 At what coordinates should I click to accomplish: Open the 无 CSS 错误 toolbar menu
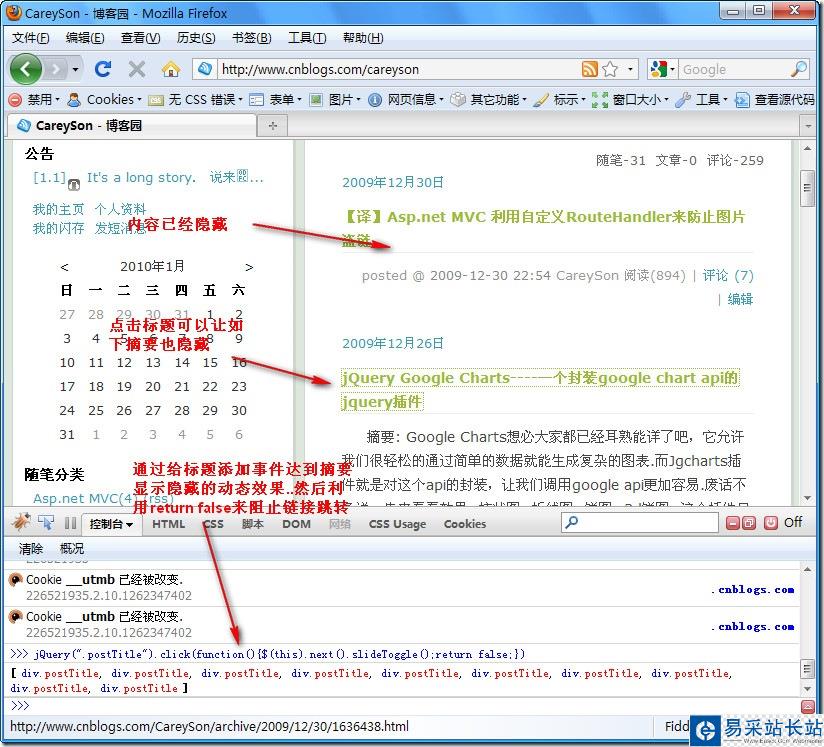click(195, 99)
